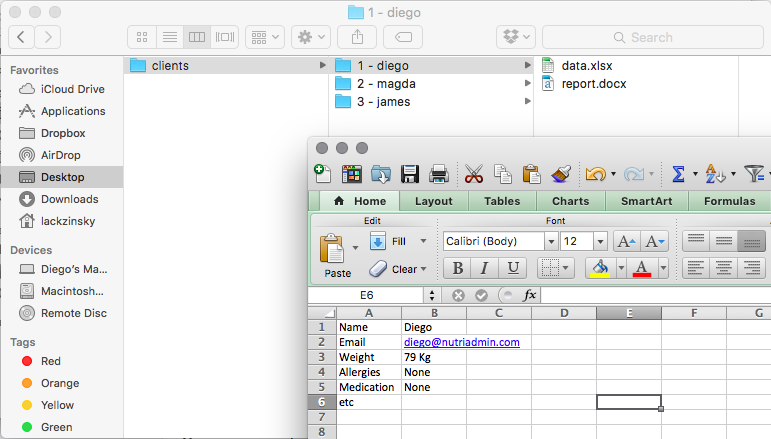Toggle left text alignment button

click(x=695, y=268)
